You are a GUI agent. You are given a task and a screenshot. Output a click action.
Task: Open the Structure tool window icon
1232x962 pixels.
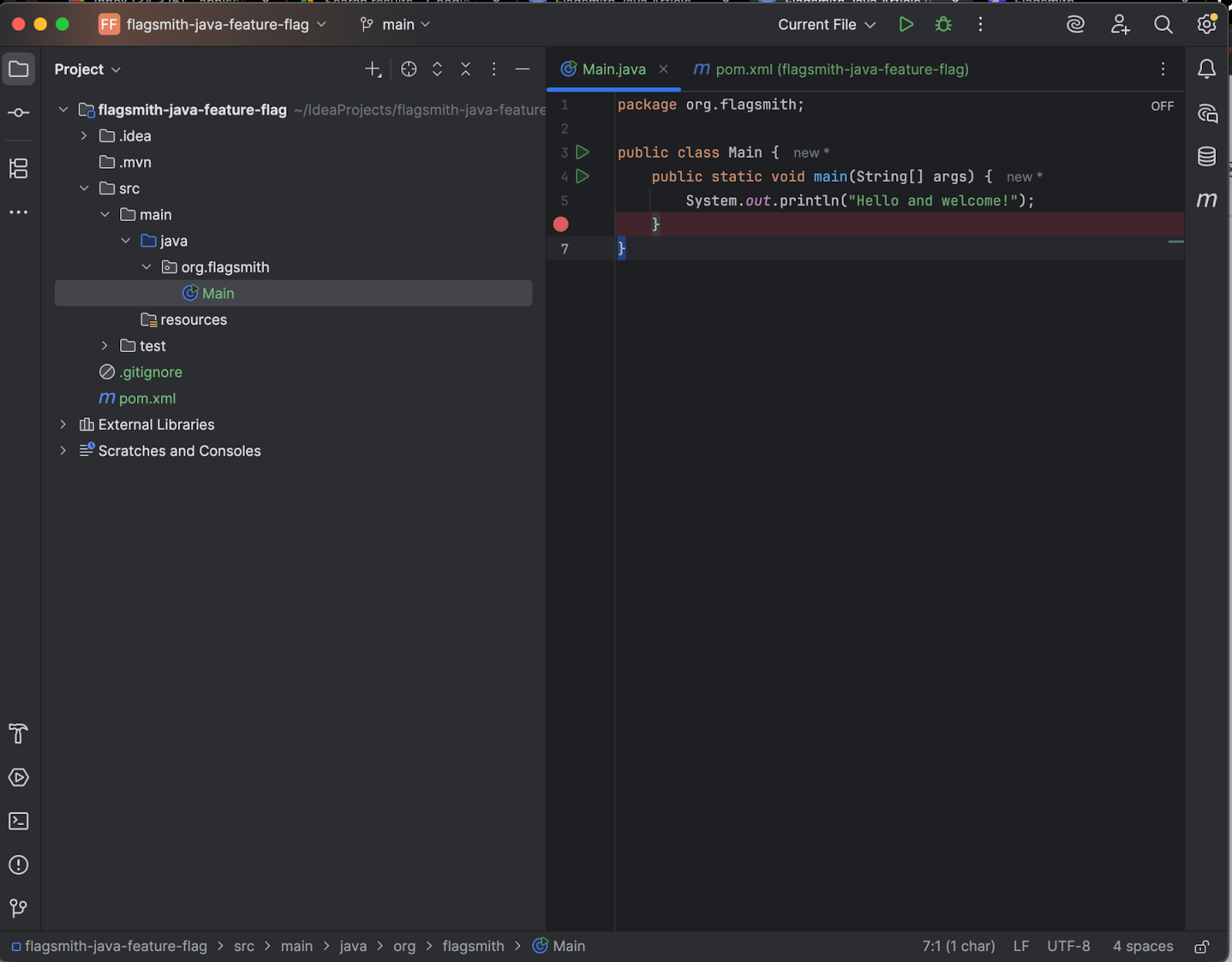[x=18, y=169]
